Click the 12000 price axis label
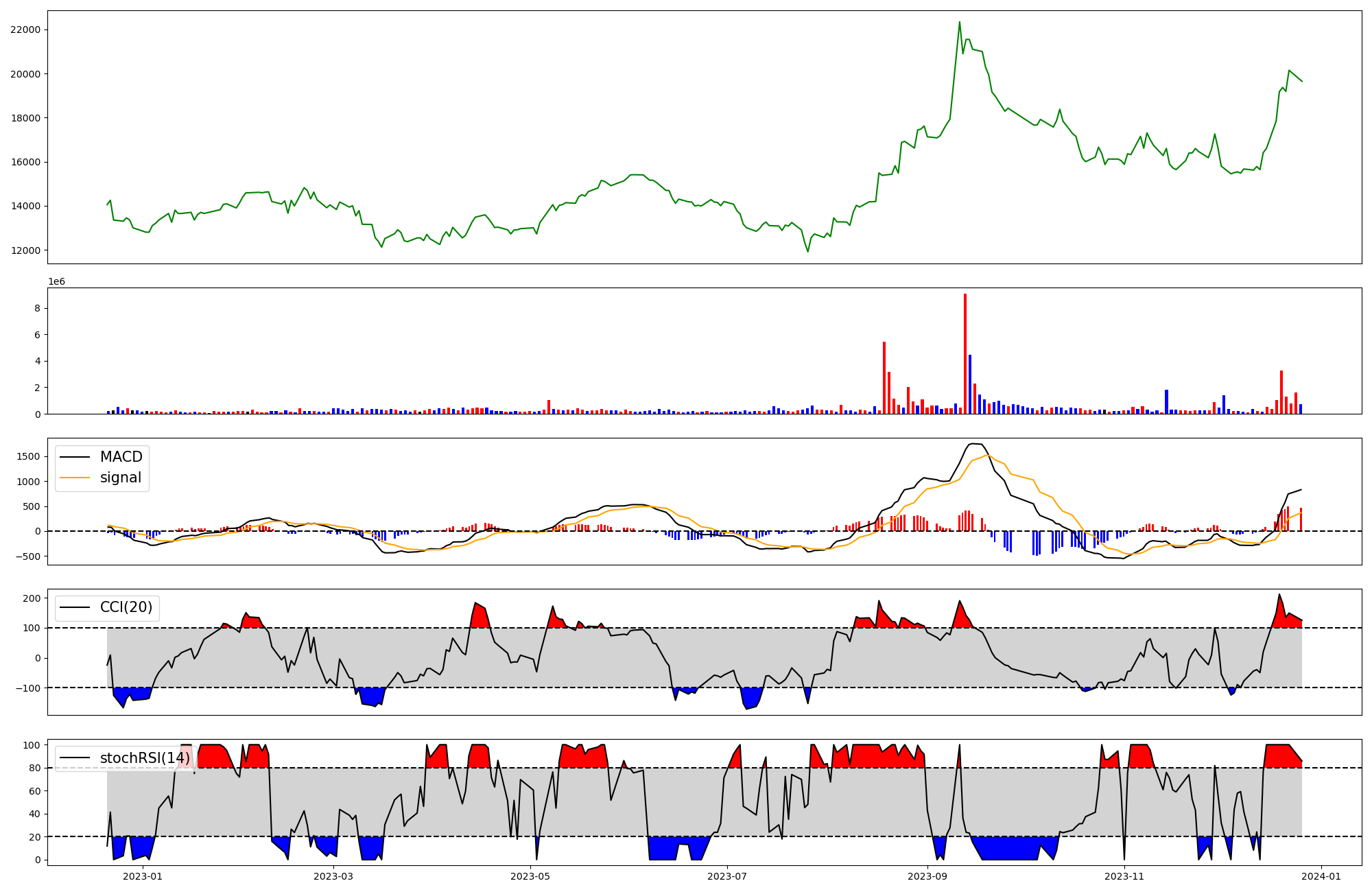 pyautogui.click(x=25, y=250)
